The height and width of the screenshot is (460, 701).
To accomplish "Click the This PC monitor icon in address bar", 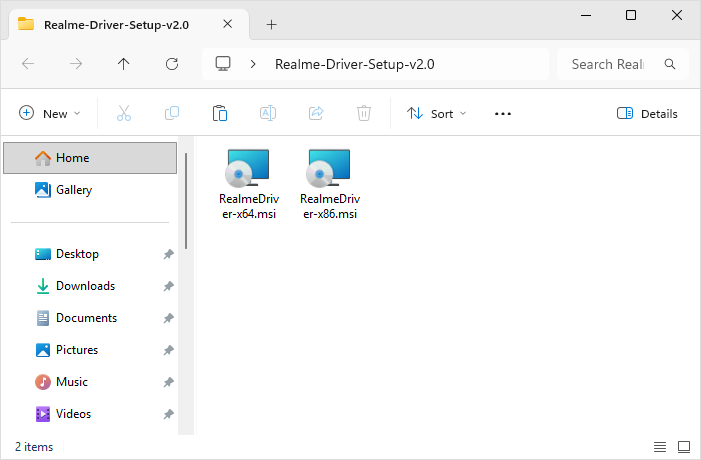I will (x=223, y=64).
